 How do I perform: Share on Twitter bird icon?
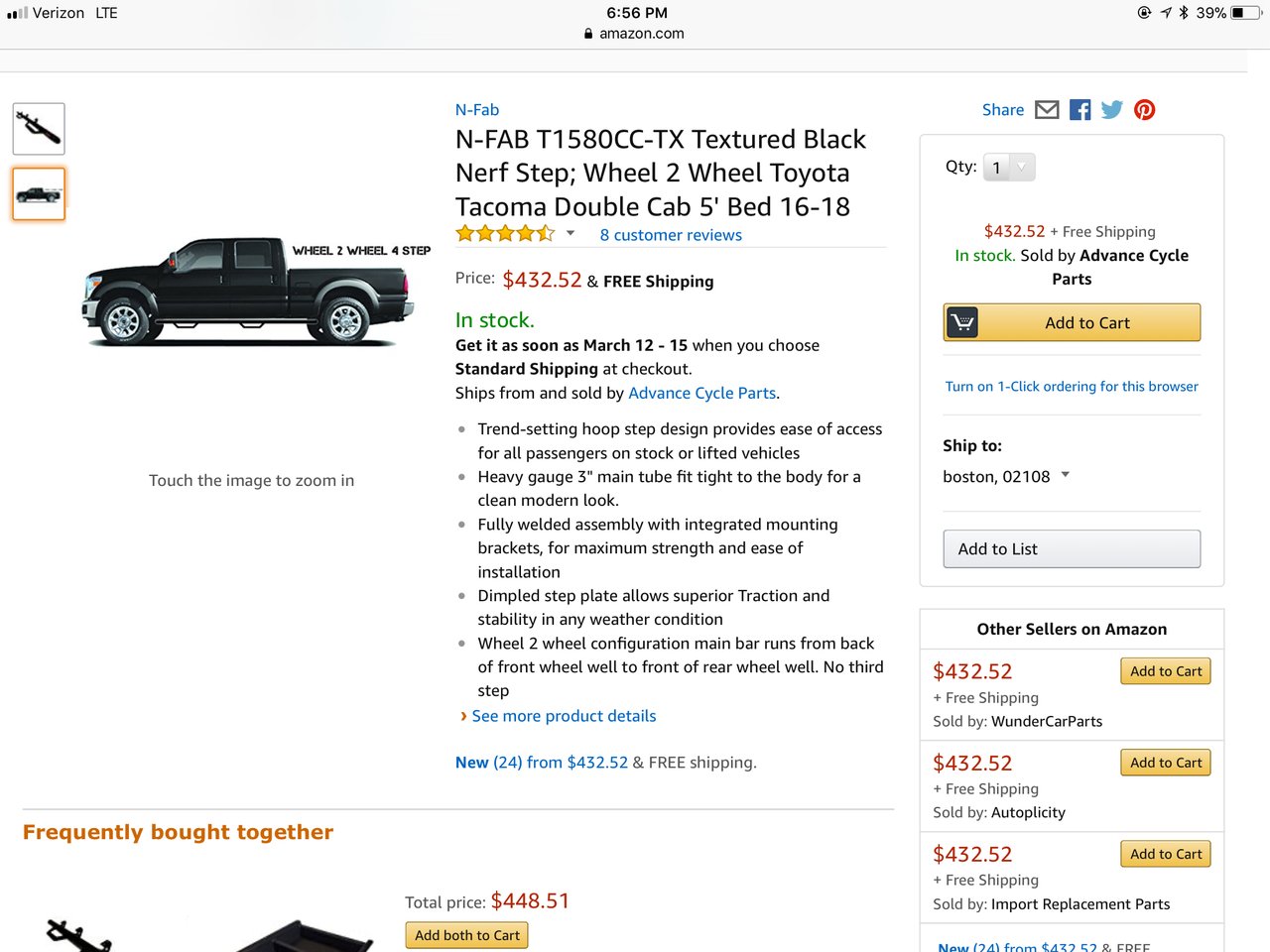[x=1112, y=110]
